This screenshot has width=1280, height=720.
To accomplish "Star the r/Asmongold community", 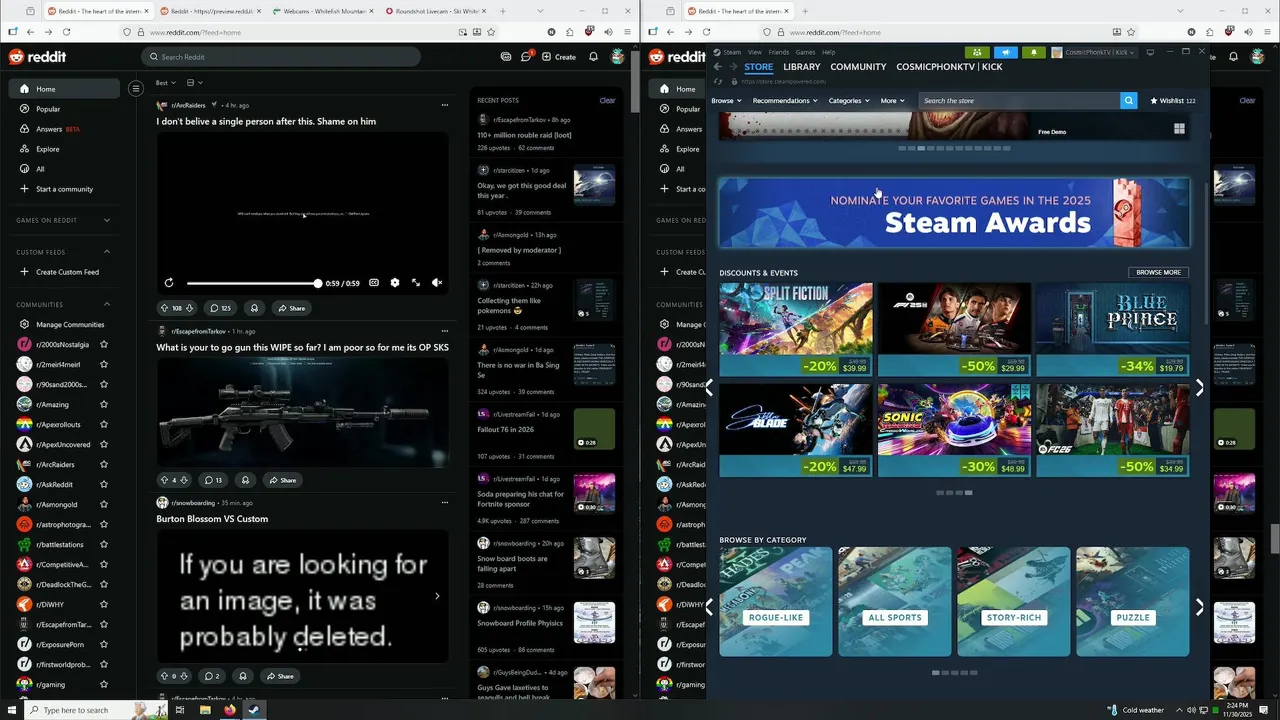I will (x=104, y=505).
